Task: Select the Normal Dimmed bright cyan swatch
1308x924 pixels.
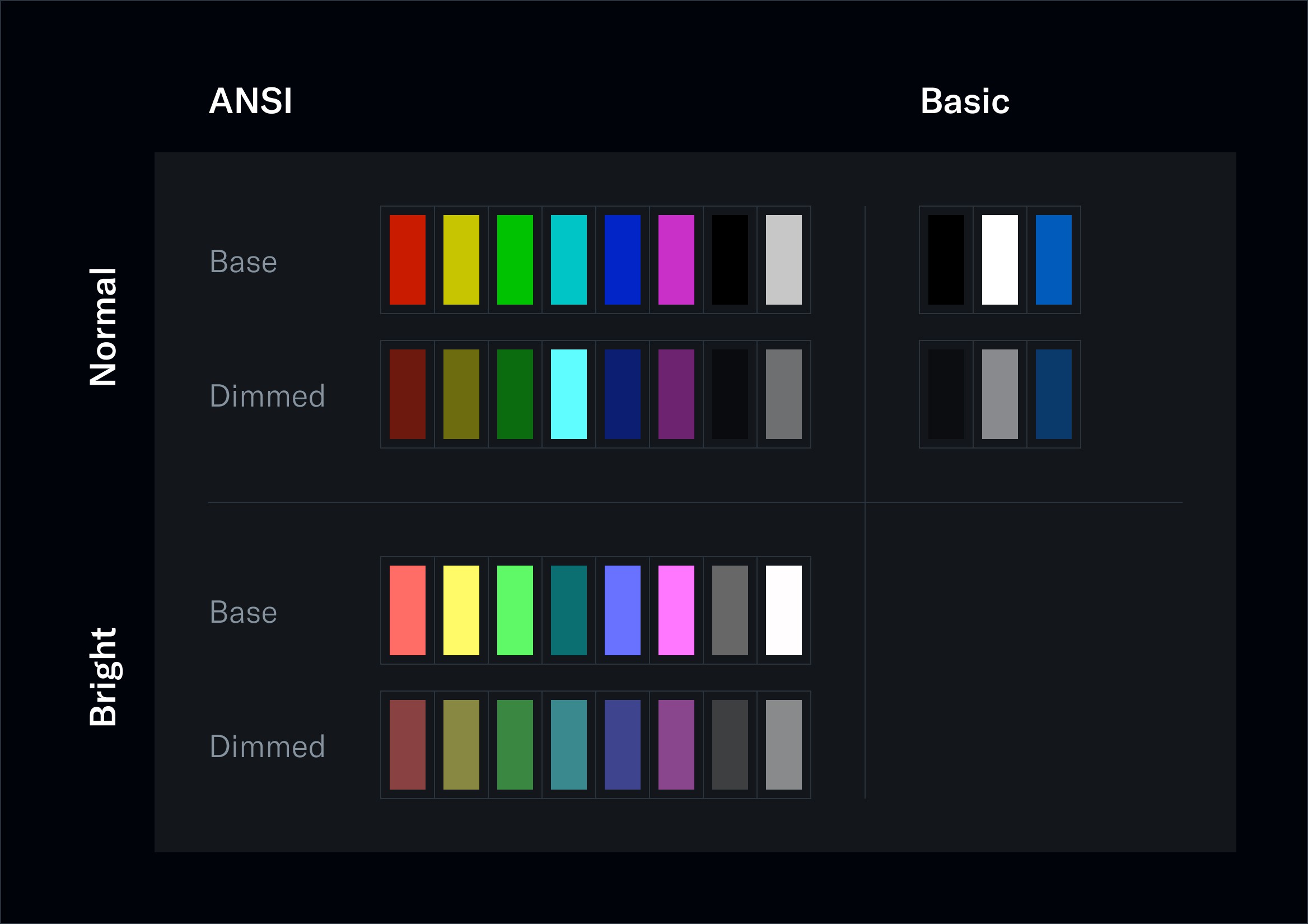Action: click(568, 394)
